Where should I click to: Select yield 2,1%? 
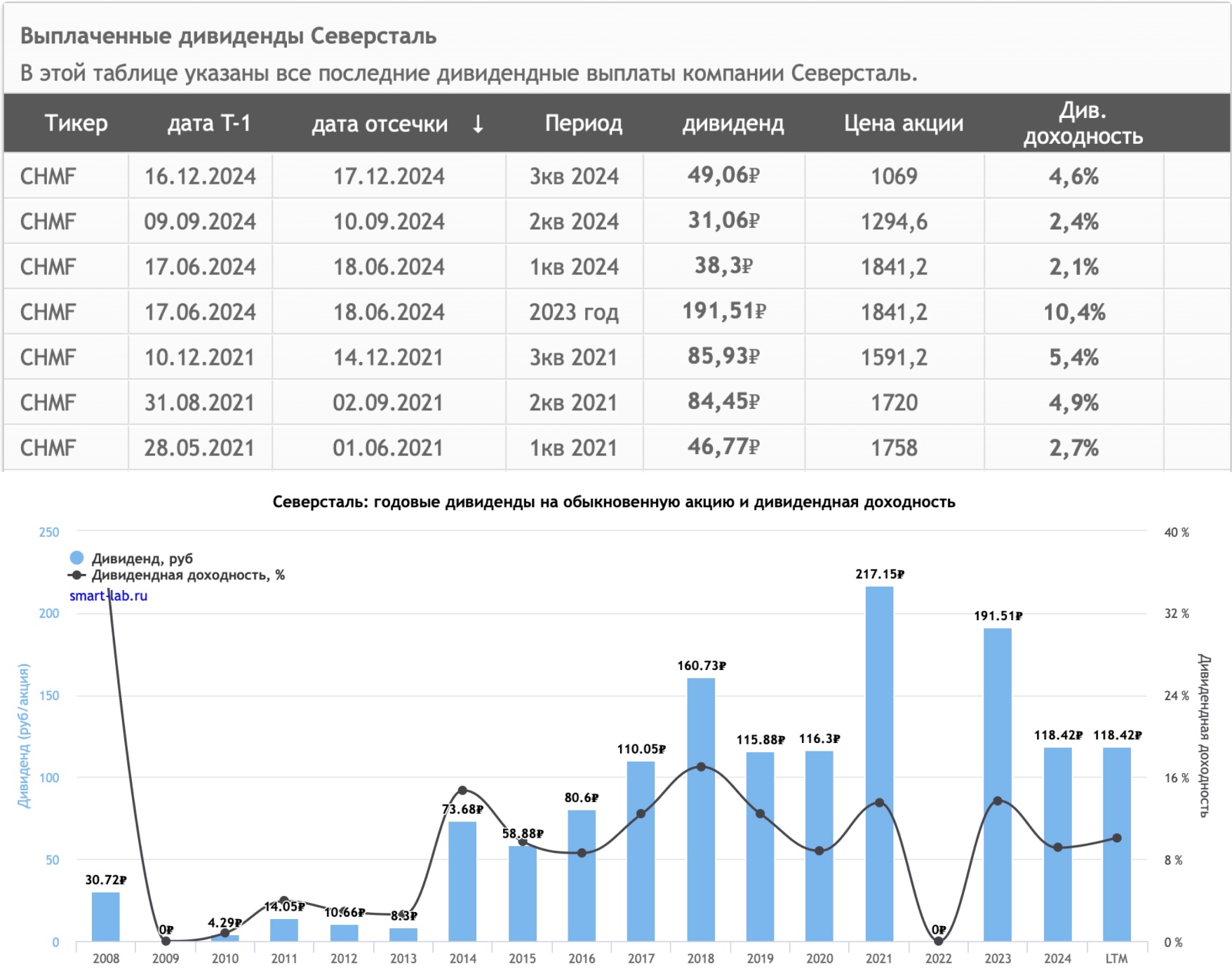click(x=1073, y=267)
